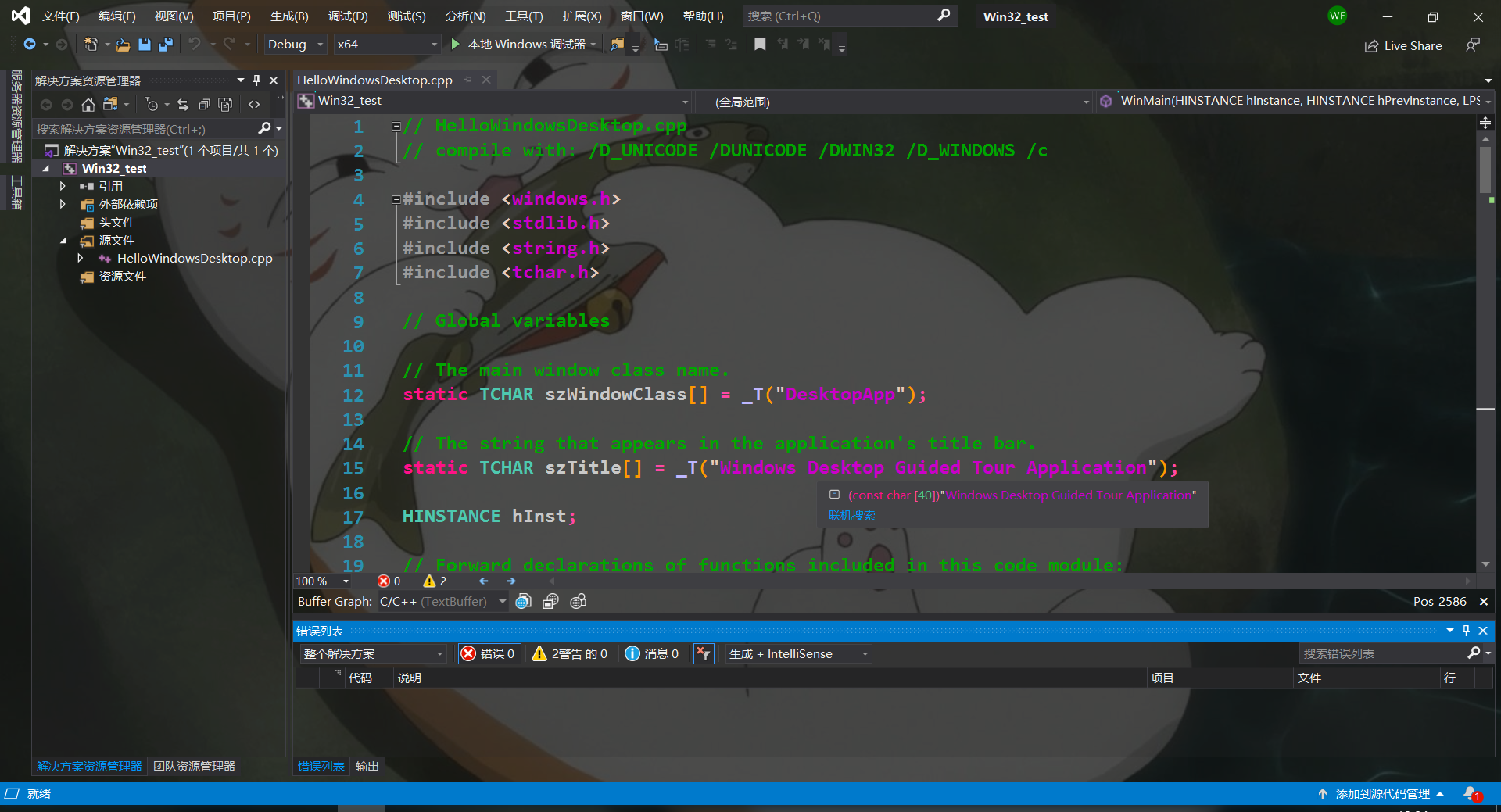
Task: Toggle the 消息 0 filter in the error list
Action: pyautogui.click(x=653, y=653)
